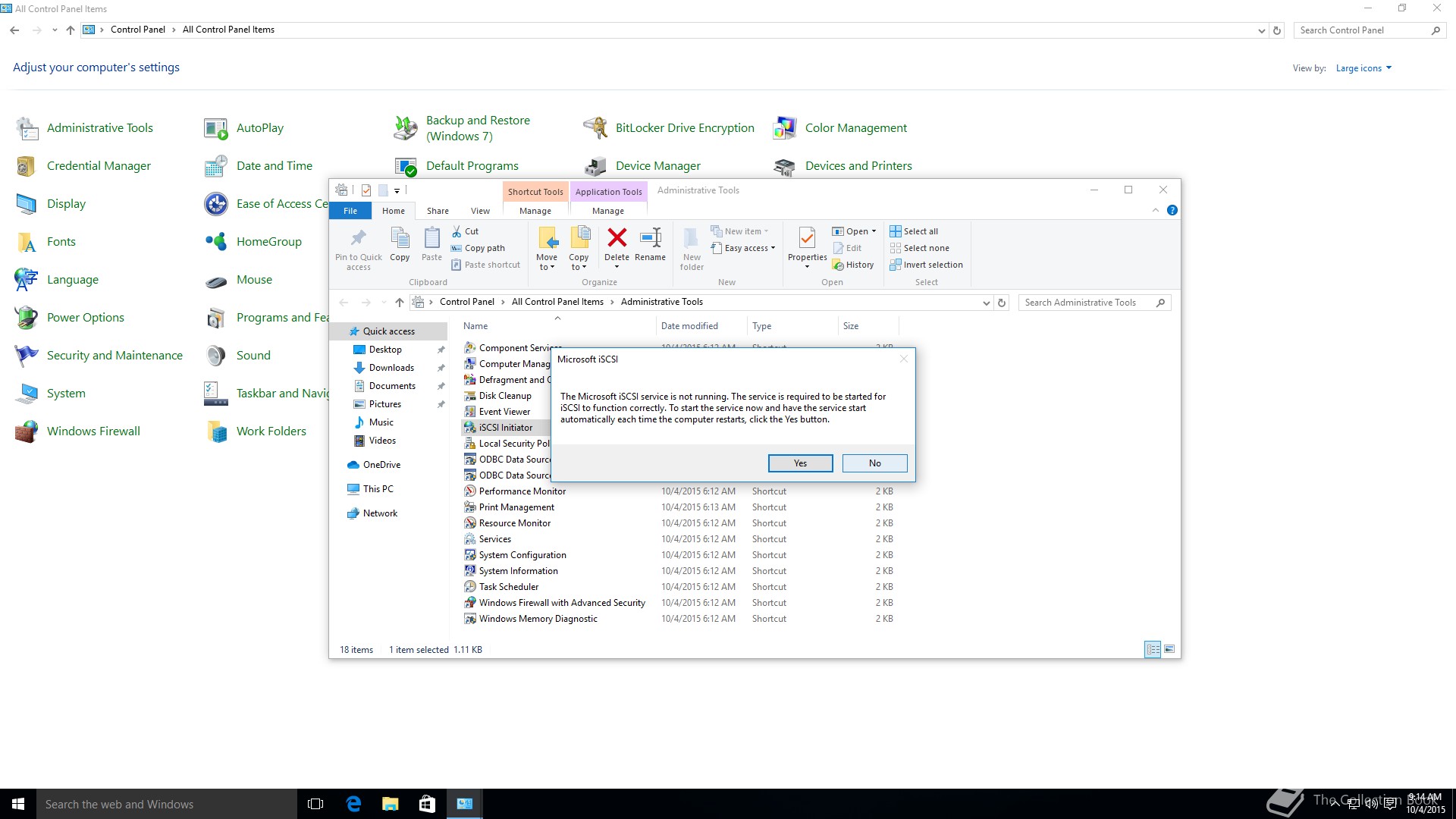Viewport: 1456px width, 819px height.
Task: Switch to large icons view in status bar
Action: point(1169,650)
